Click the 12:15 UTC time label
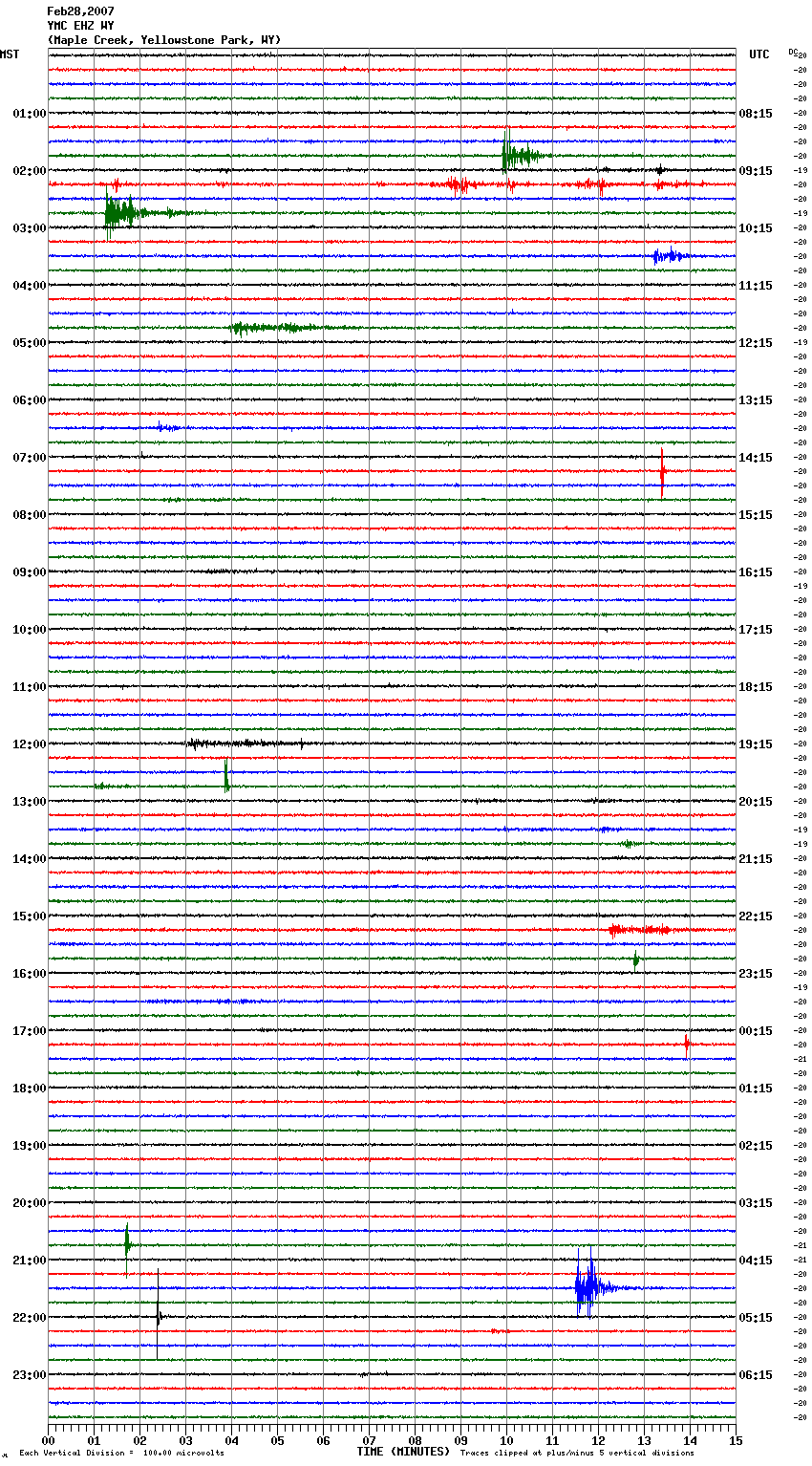The image size is (812, 1466). pyautogui.click(x=756, y=343)
